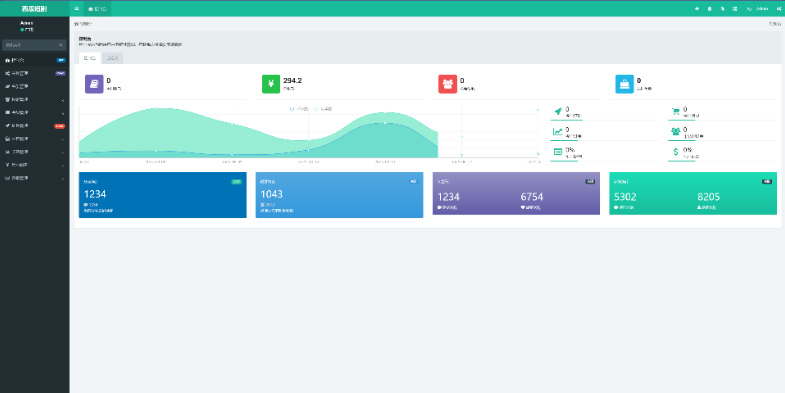
Task: Click the rocket icon in stats list
Action: (558, 112)
